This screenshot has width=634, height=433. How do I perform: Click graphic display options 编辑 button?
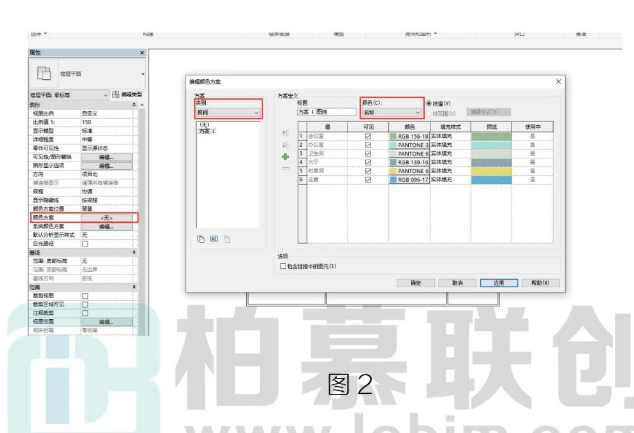107,166
